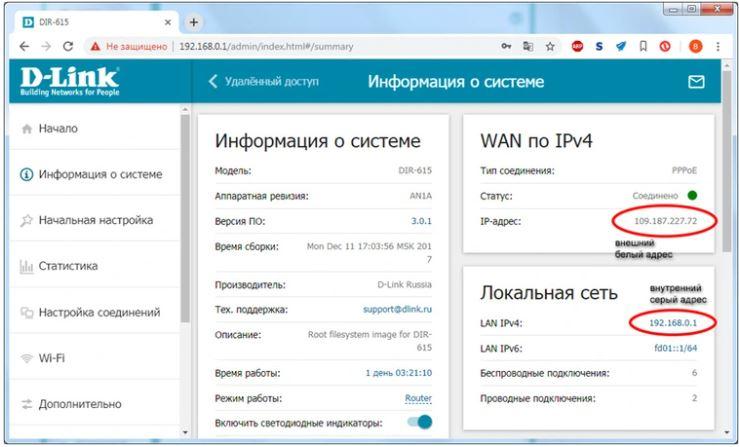Click the arrows icon beside Дополнительно
This screenshot has width=739, height=447.
click(x=26, y=404)
